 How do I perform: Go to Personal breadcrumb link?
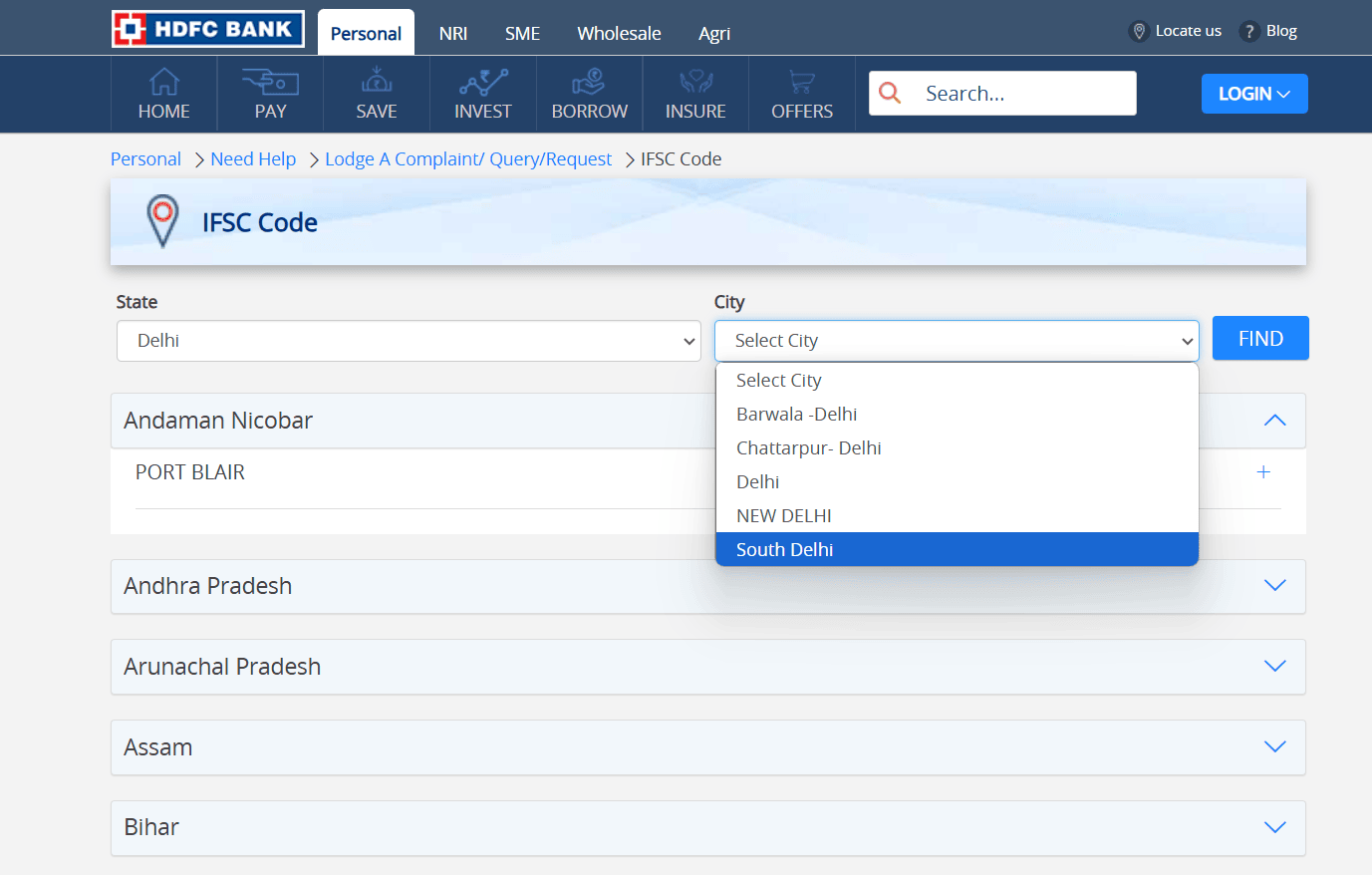point(145,159)
